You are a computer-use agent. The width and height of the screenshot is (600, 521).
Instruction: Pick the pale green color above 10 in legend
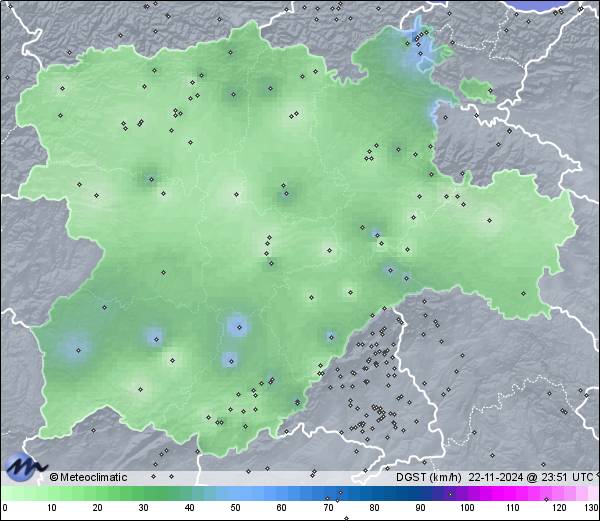tap(52, 493)
